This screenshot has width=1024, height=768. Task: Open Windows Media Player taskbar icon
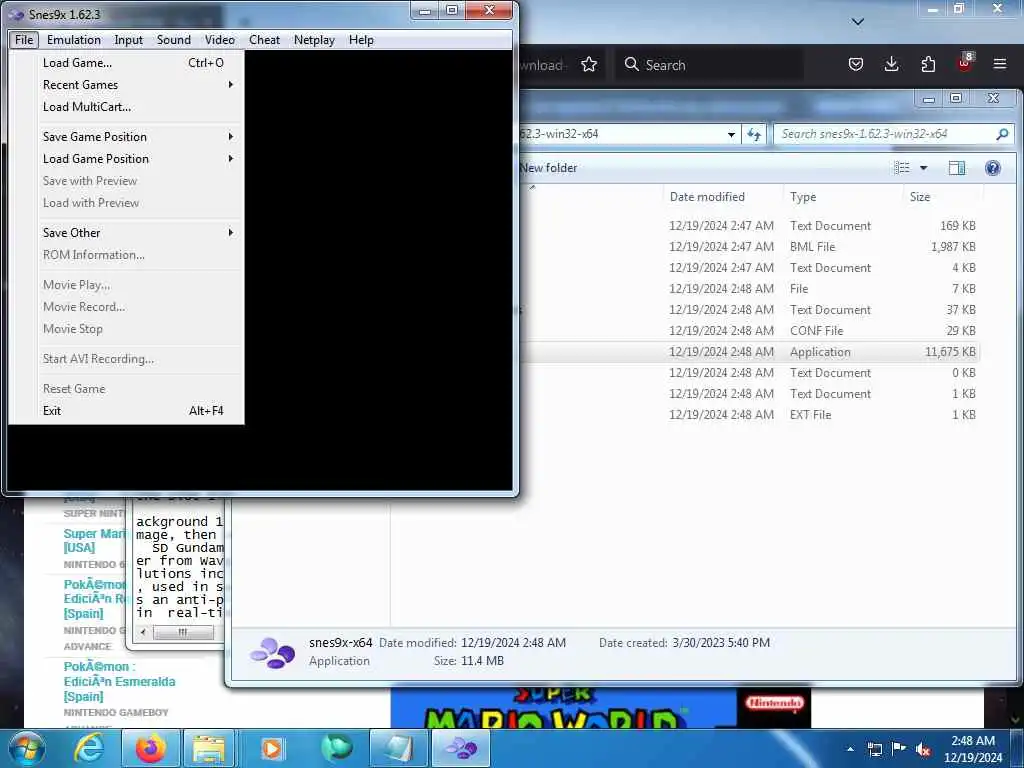[x=271, y=748]
